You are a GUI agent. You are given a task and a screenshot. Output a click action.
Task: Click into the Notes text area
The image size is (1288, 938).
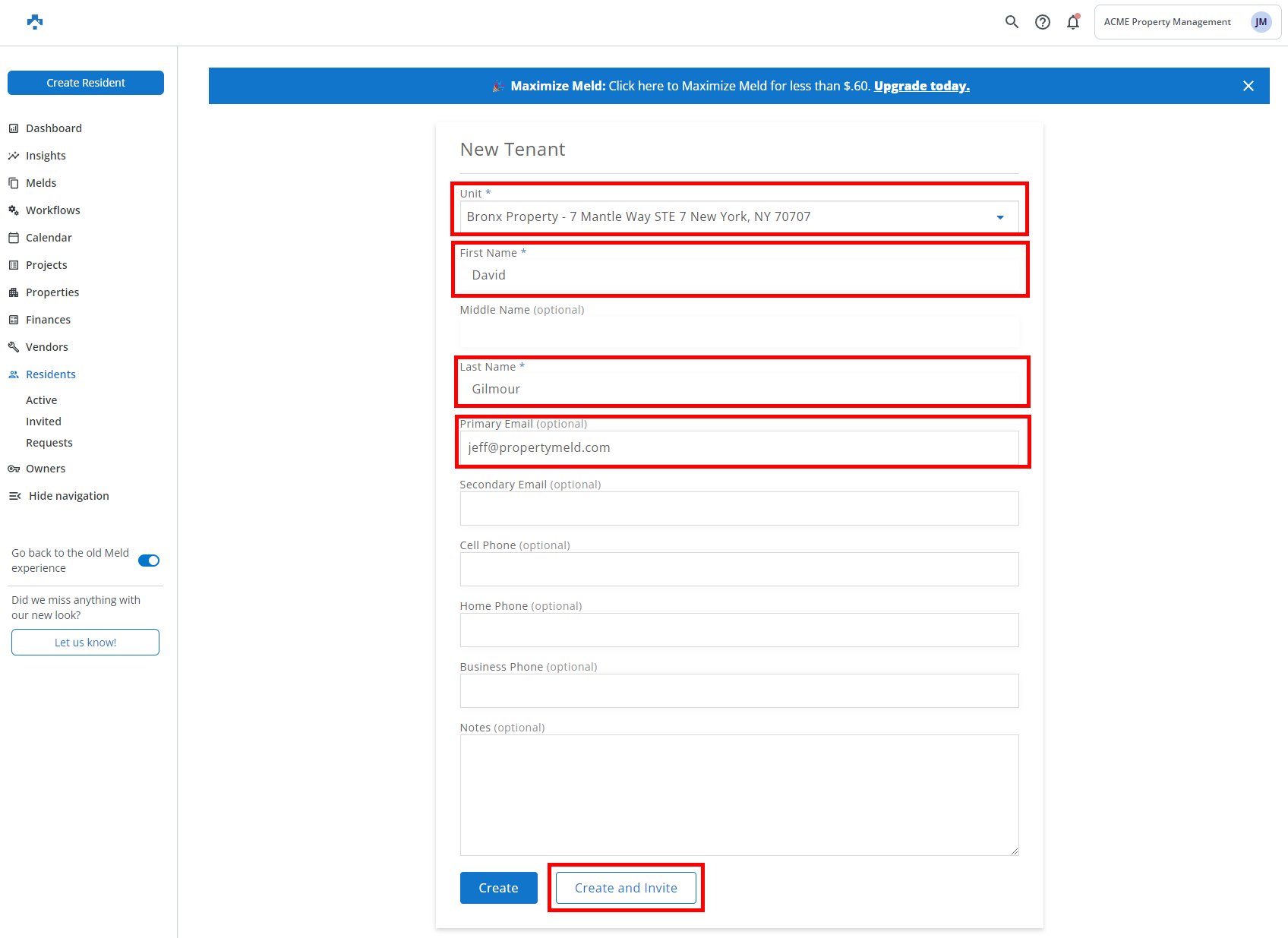point(739,794)
